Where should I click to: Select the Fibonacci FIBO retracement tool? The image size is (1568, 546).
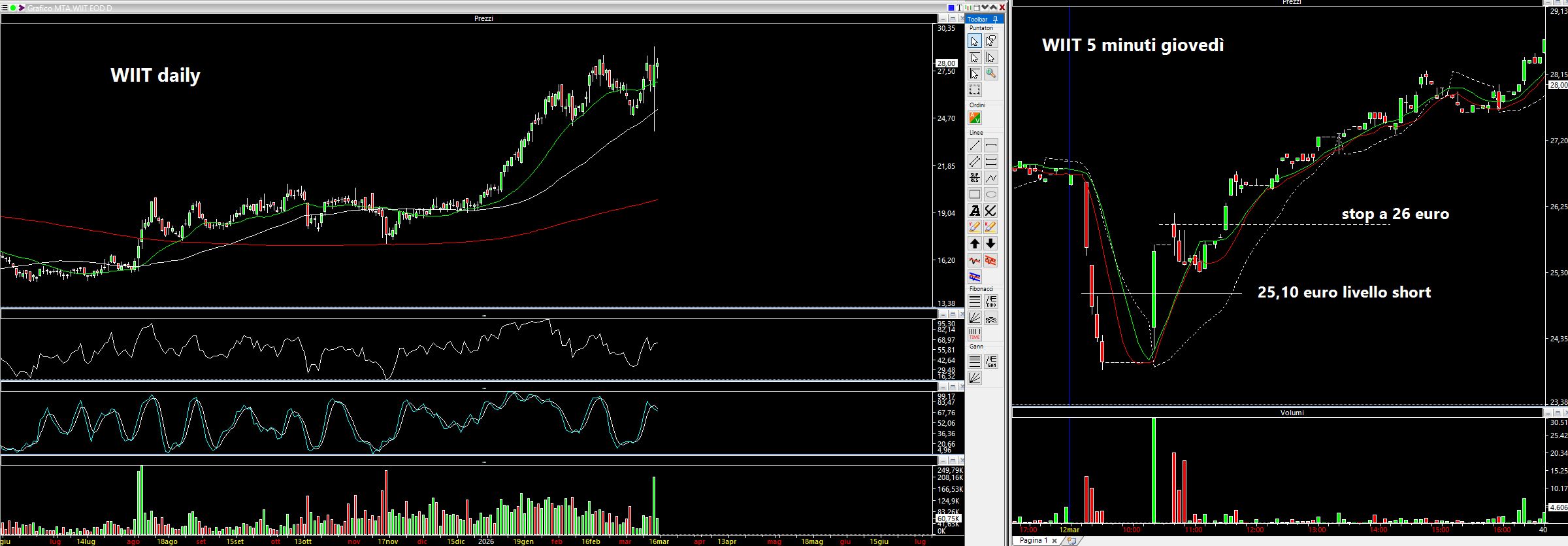pos(990,301)
